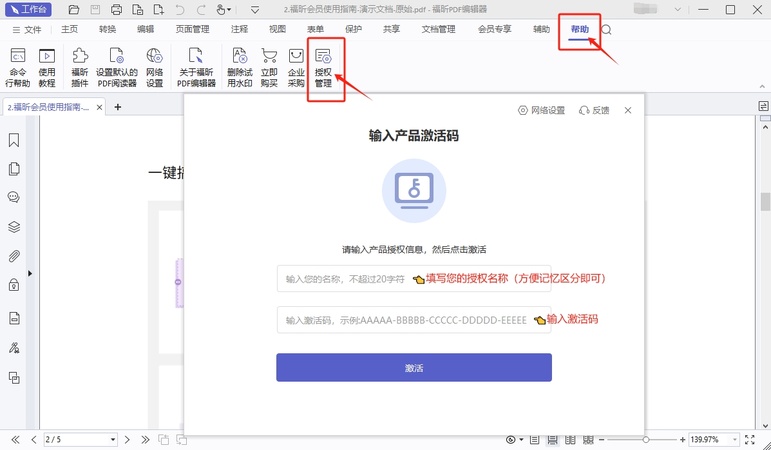The image size is (771, 450).
Task: Add a new tab with the plus button
Action: pyautogui.click(x=118, y=107)
